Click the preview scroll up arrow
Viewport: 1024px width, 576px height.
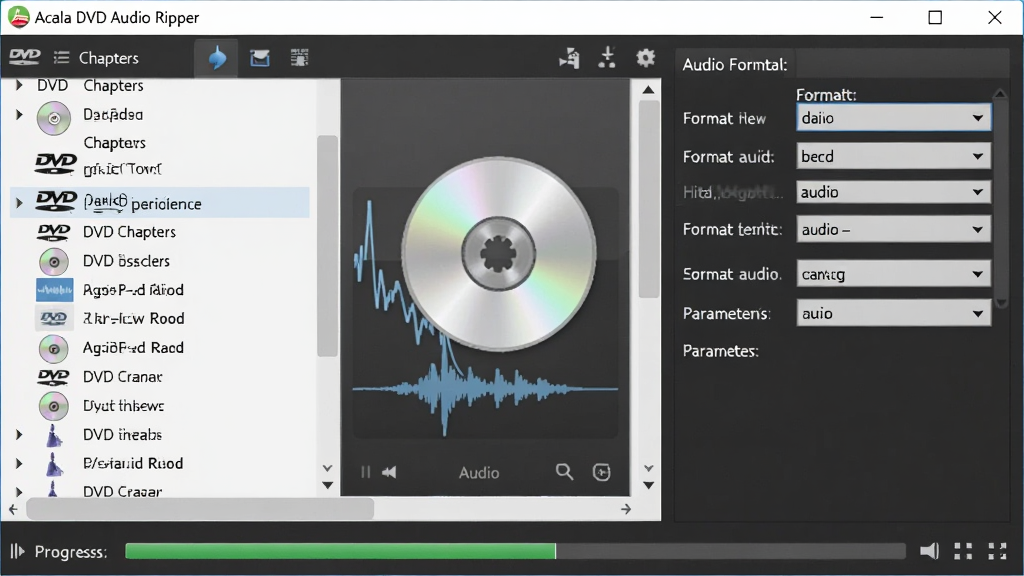coord(648,89)
